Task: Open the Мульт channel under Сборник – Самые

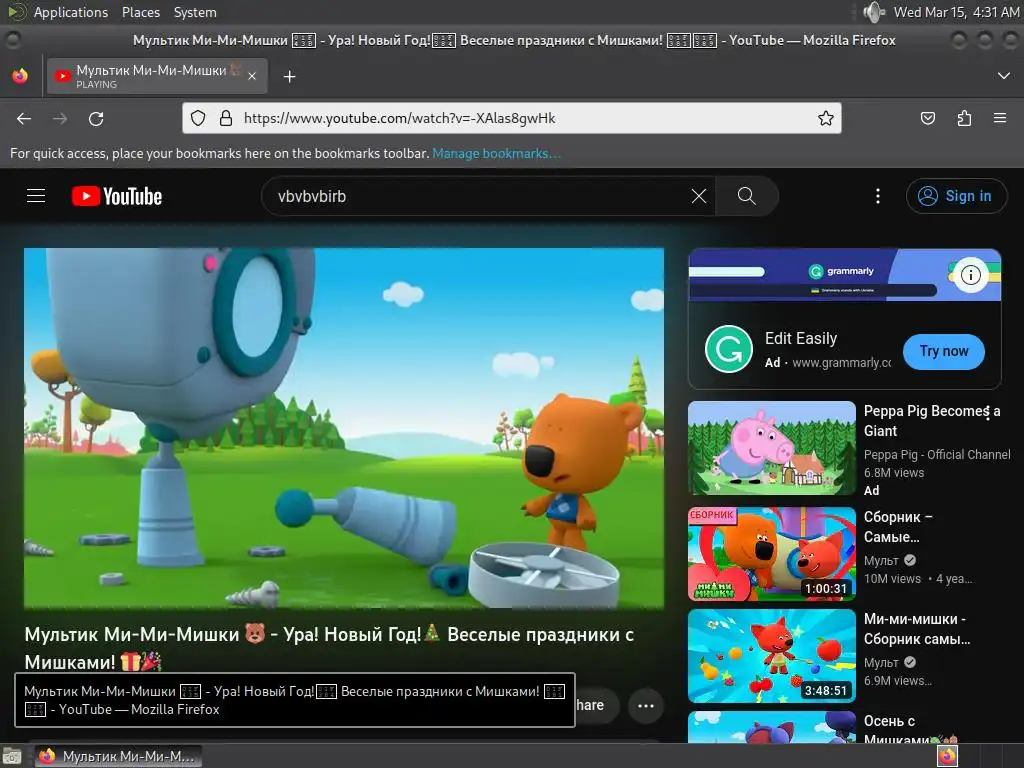Action: pyautogui.click(x=881, y=560)
